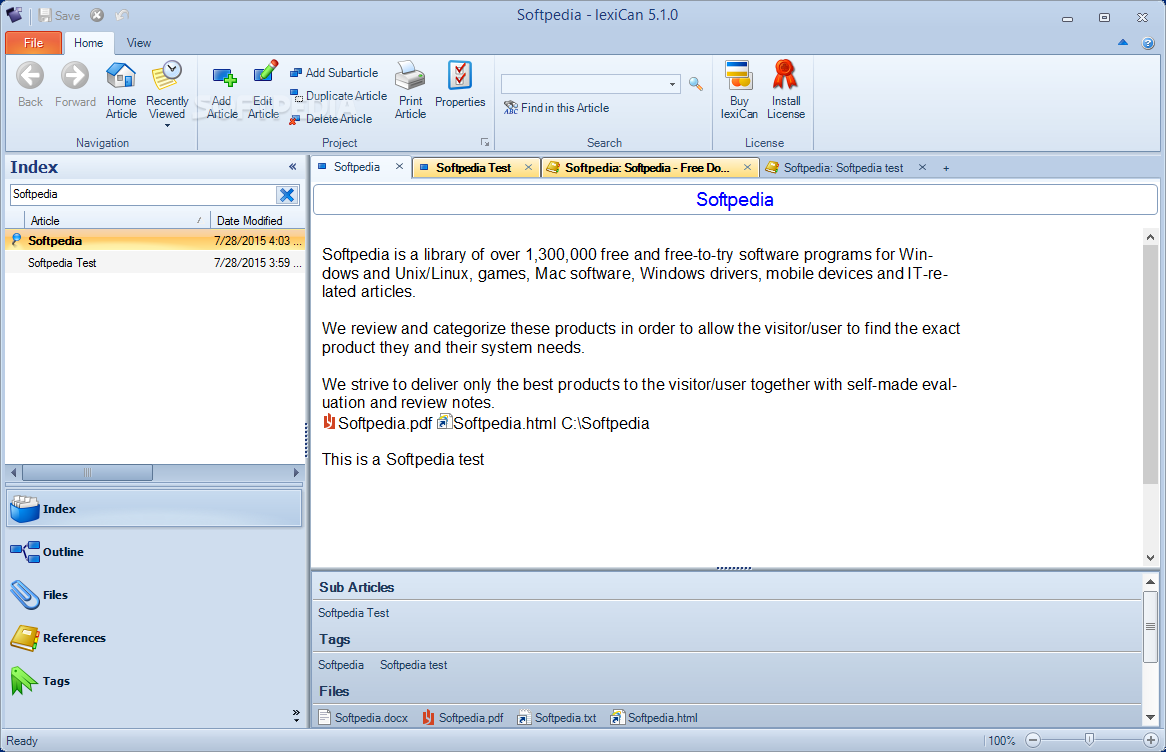Click inside the ribbon search field
Screen dimensions: 1166x752
[x=584, y=84]
